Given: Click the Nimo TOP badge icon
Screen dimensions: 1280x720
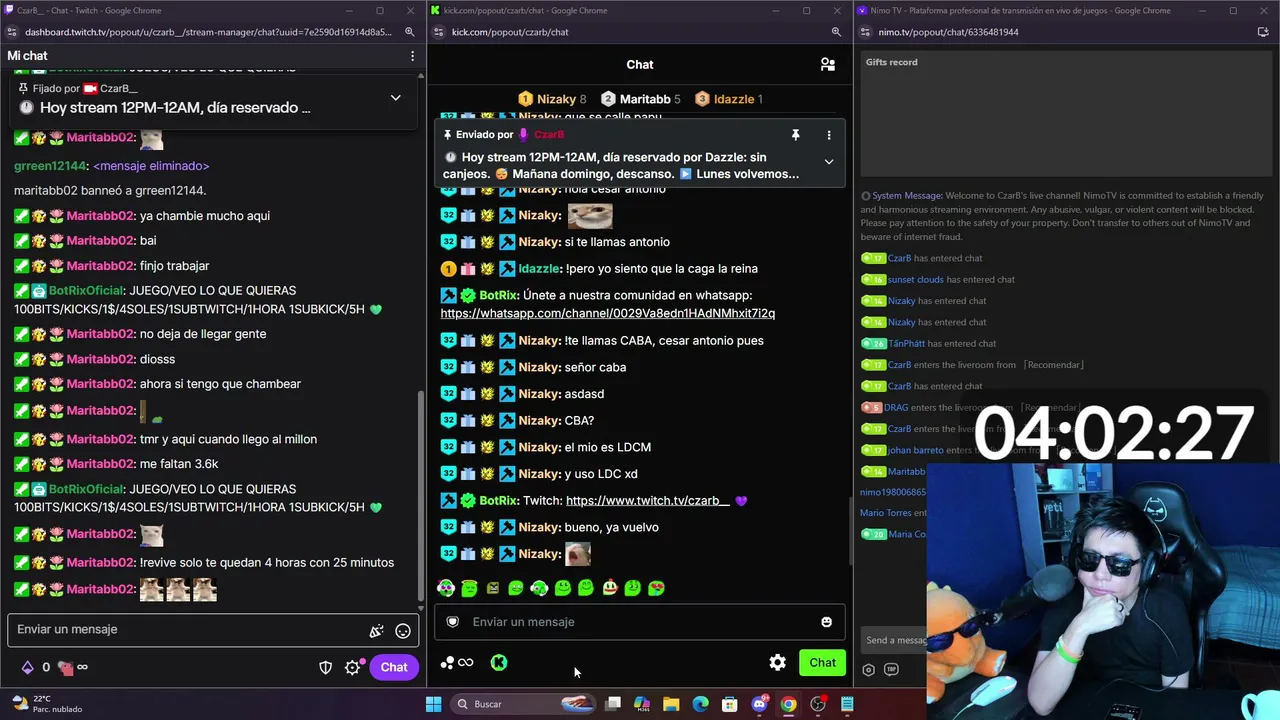Looking at the screenshot, I should (891, 670).
